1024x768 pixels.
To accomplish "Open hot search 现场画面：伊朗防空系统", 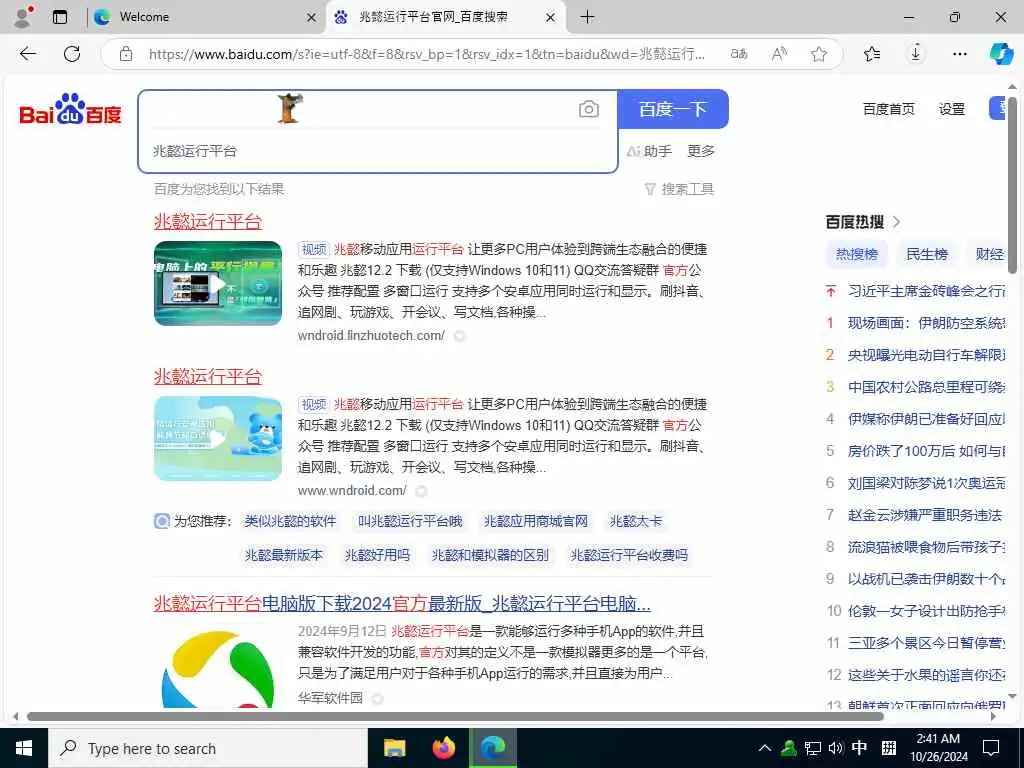I will (927, 323).
